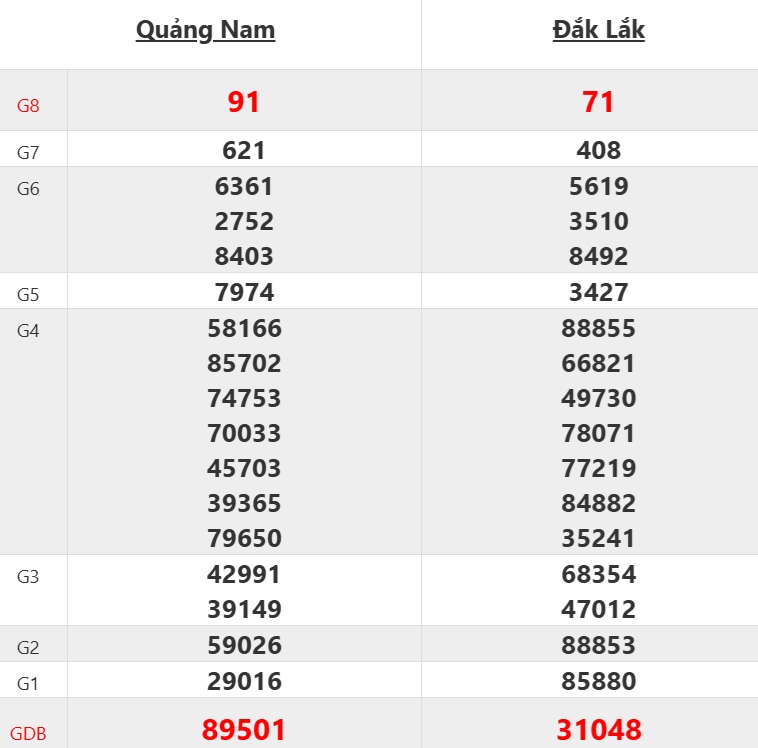
Task: Click the GDB special prize label
Action: pyautogui.click(x=30, y=734)
